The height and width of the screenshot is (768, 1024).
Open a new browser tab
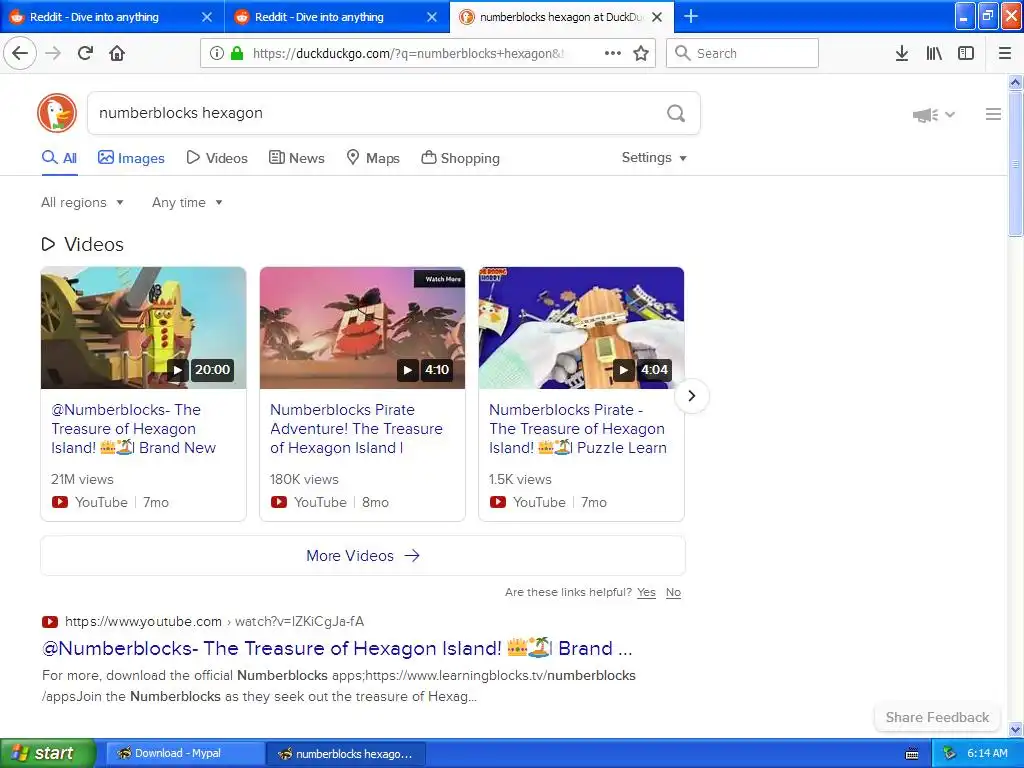[x=691, y=16]
